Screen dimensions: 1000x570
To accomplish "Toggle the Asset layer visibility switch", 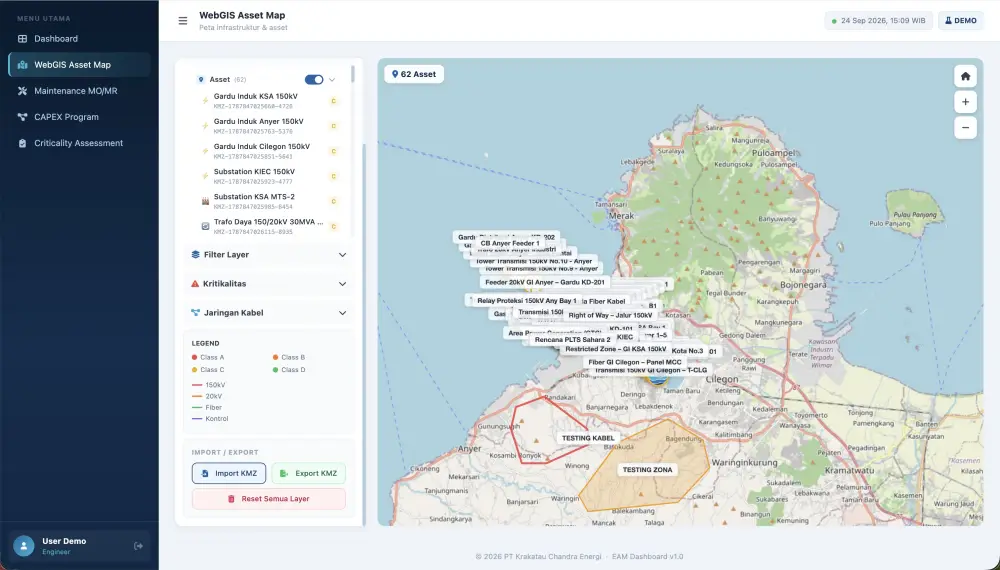I will tap(314, 80).
